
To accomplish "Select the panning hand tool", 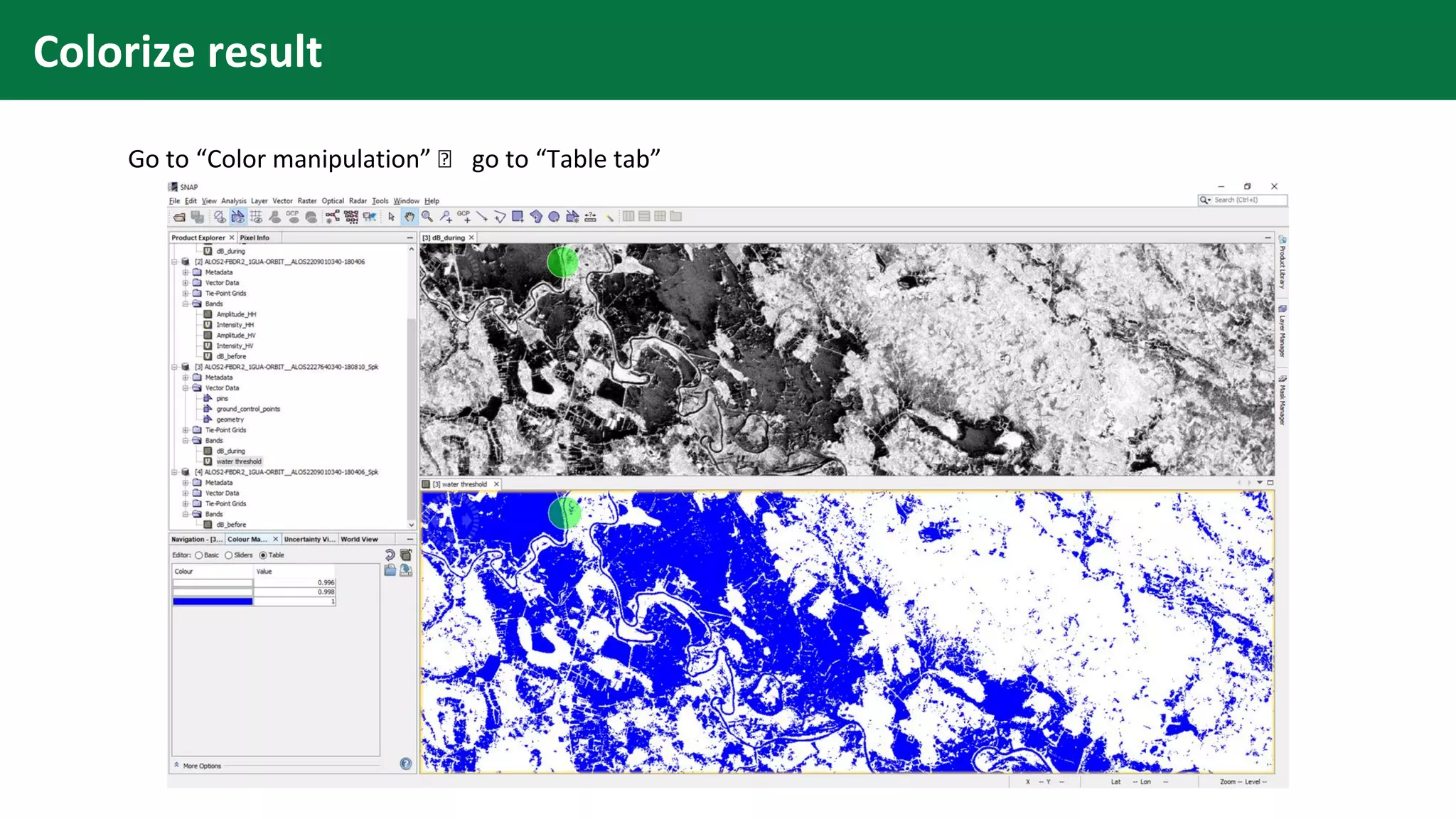I will coord(409,217).
